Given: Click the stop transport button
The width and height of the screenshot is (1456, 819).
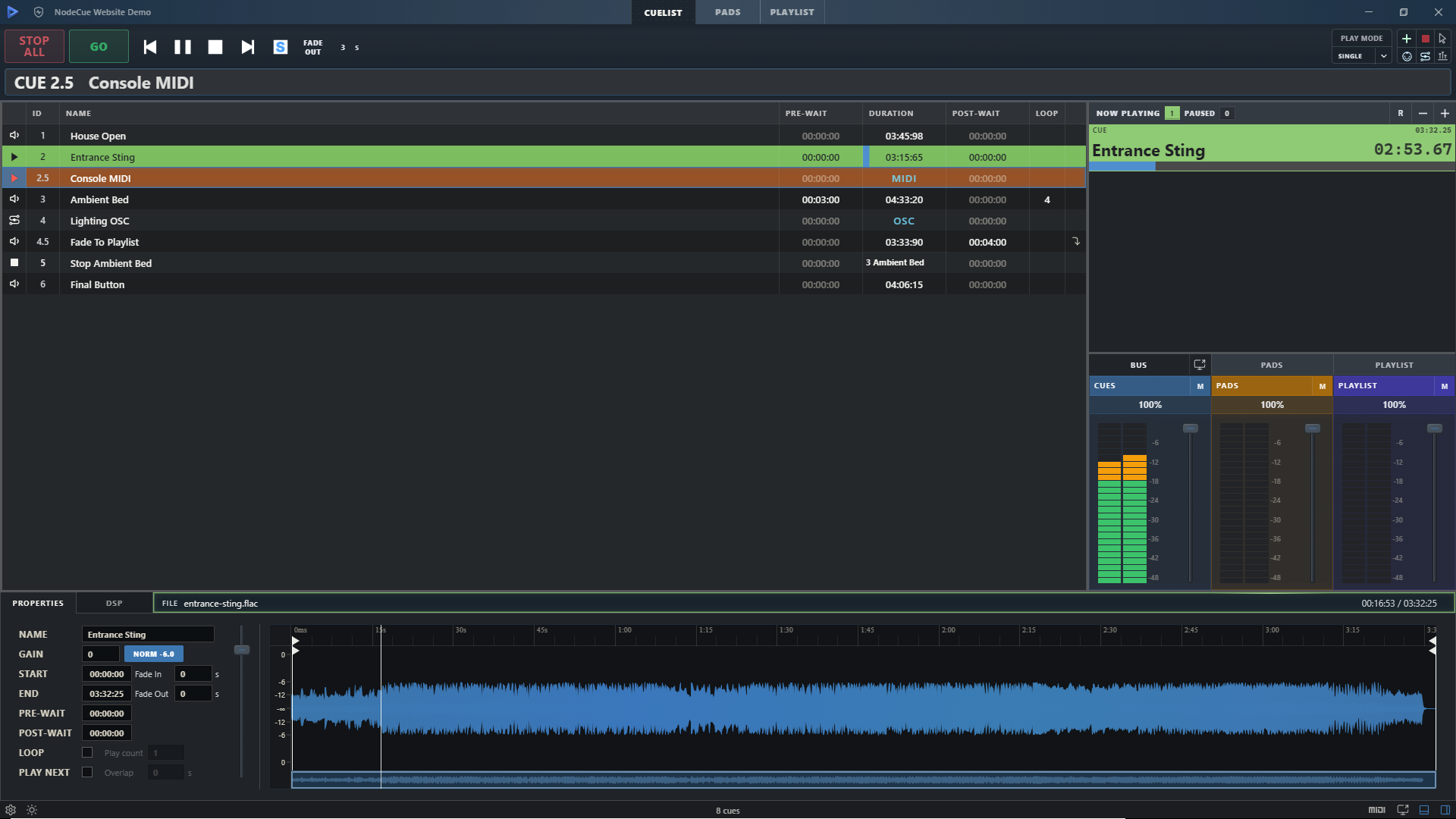Looking at the screenshot, I should point(215,47).
